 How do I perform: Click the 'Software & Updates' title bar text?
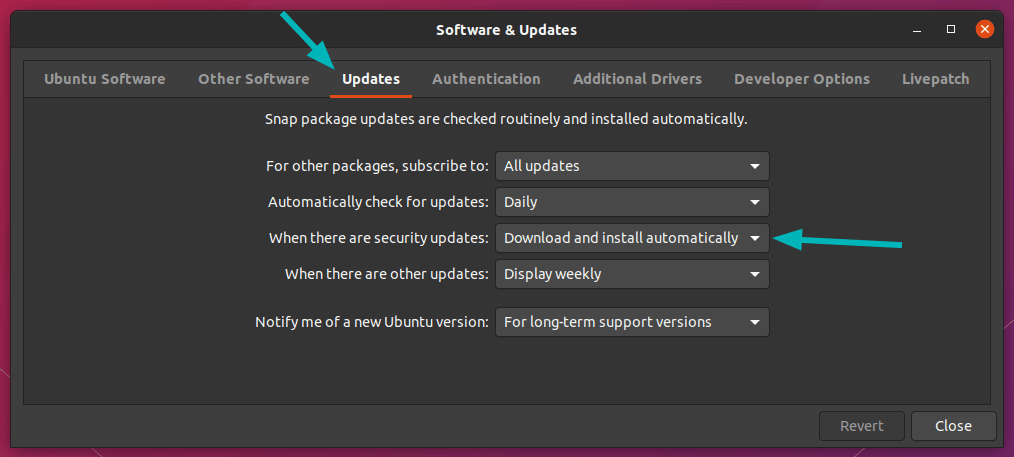(x=506, y=30)
